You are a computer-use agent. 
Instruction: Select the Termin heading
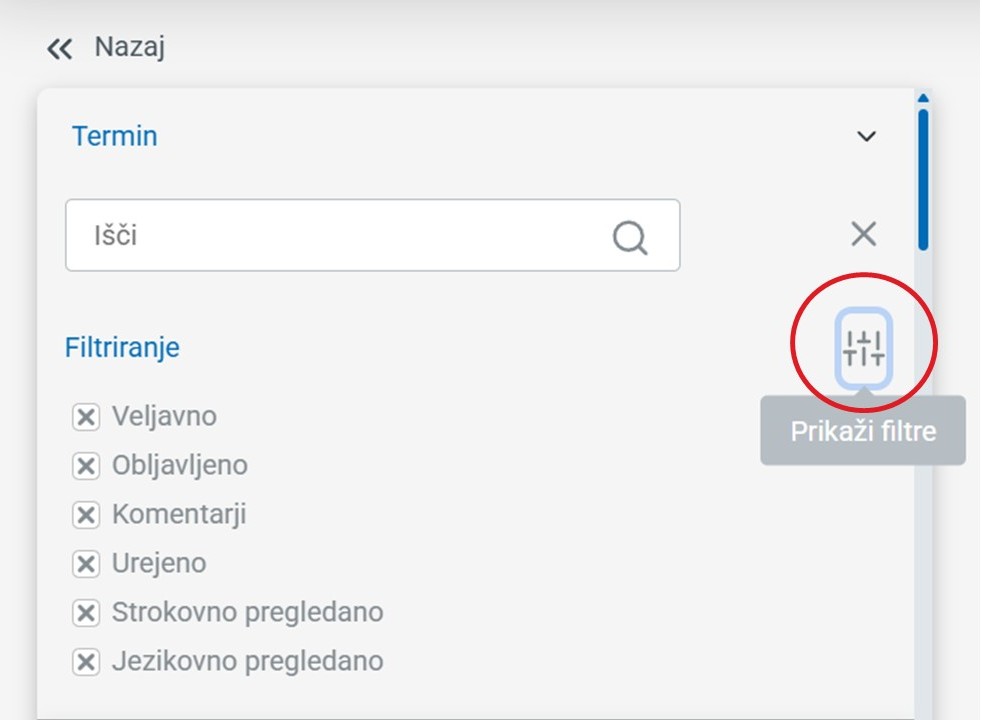point(113,136)
